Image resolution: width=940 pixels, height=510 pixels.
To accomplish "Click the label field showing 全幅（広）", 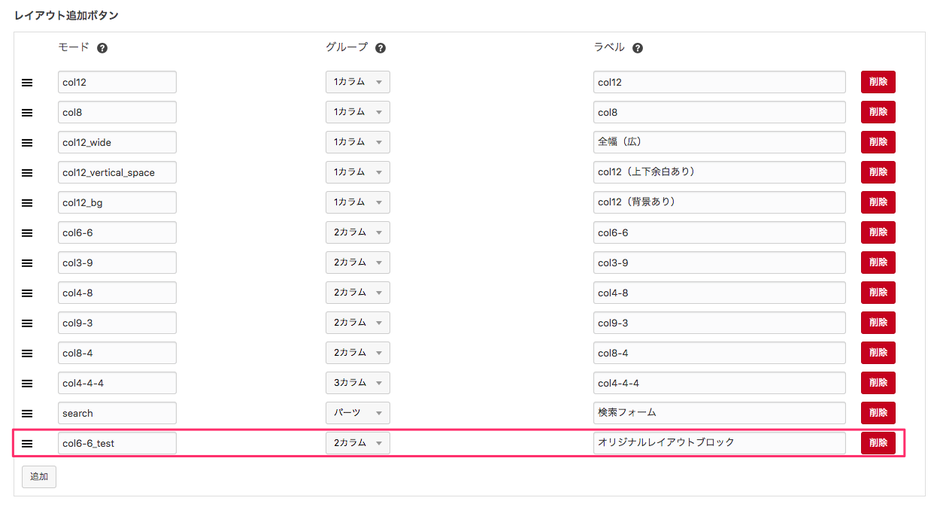I will (719, 142).
